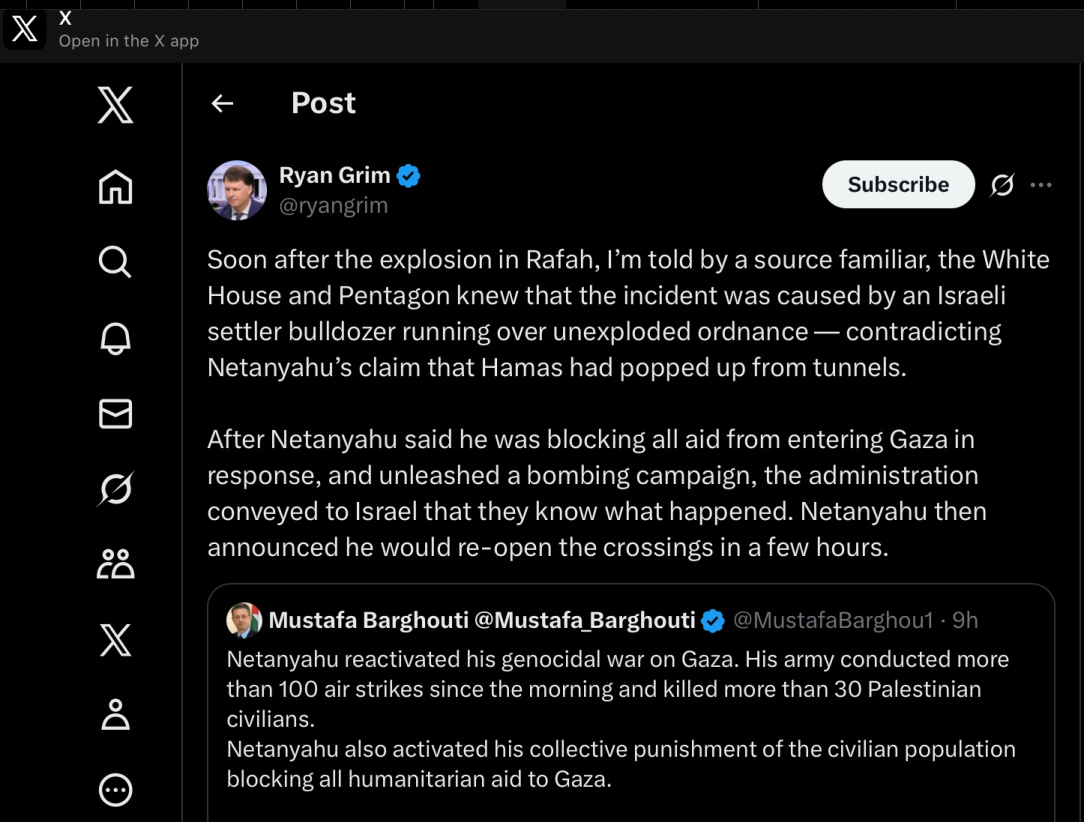Open Messages via the envelope icon

115,413
